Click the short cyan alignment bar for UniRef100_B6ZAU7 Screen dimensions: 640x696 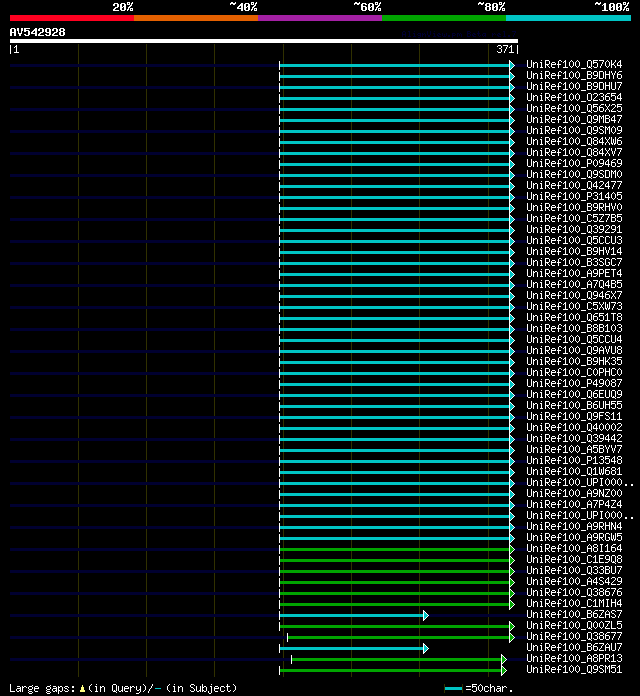[x=354, y=649]
